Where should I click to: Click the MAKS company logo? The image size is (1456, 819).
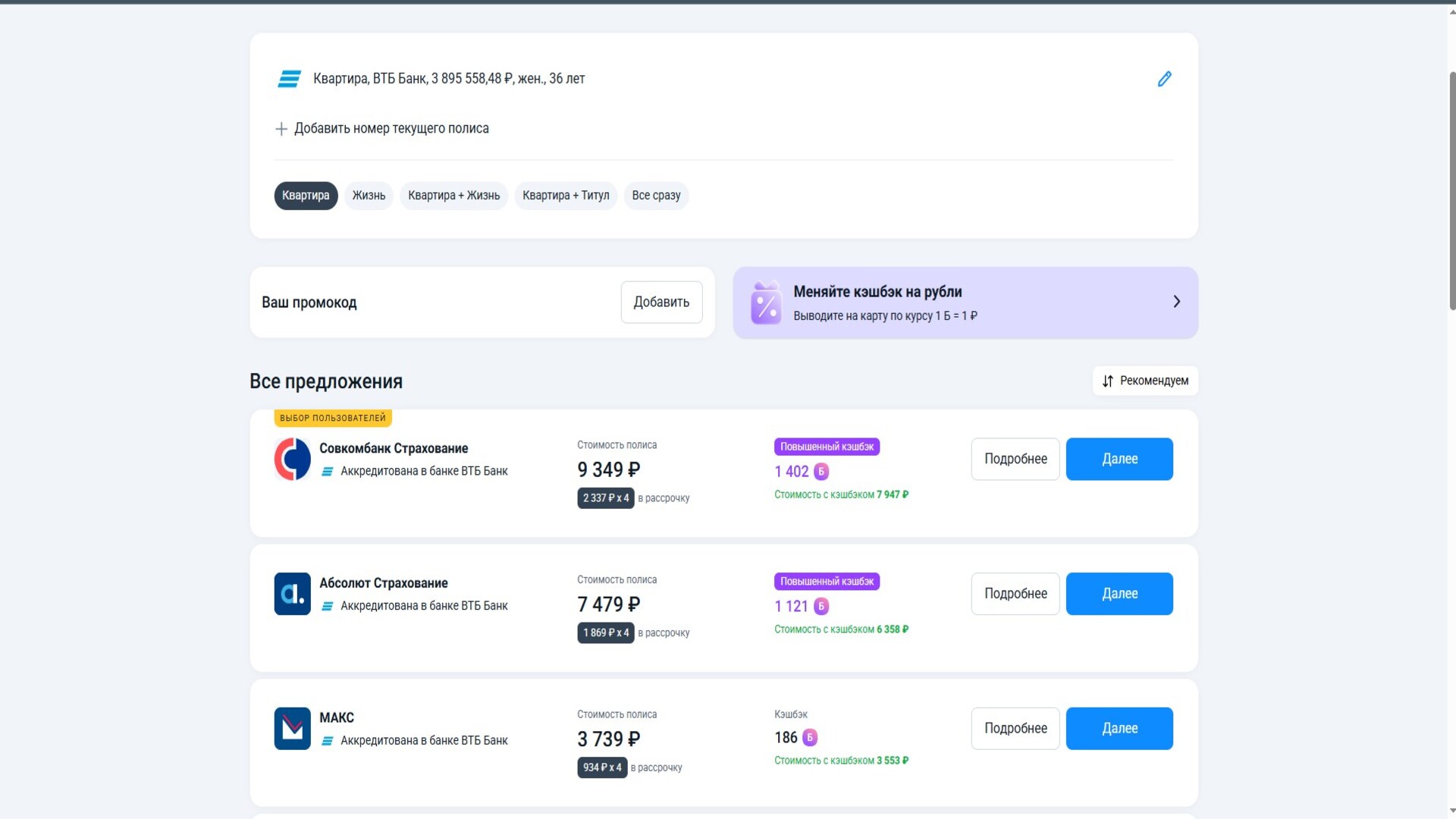click(x=293, y=729)
